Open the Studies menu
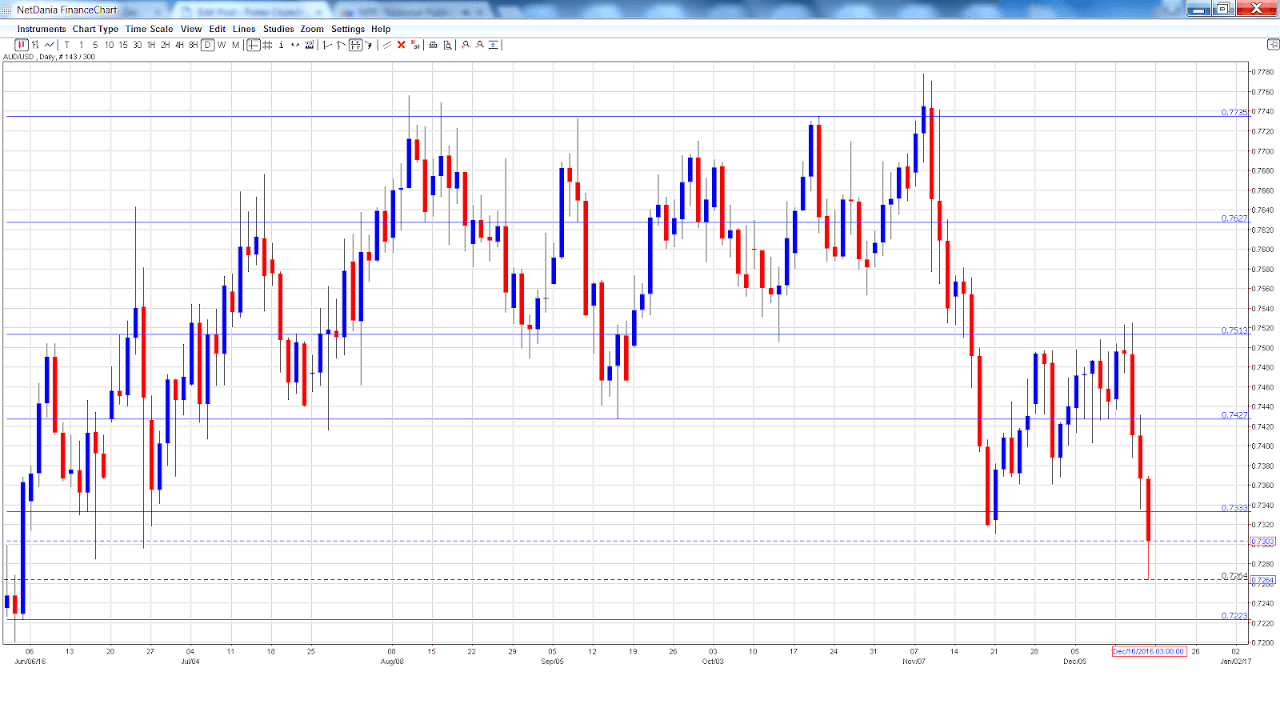Screen dimensions: 1280x720 tap(278, 29)
